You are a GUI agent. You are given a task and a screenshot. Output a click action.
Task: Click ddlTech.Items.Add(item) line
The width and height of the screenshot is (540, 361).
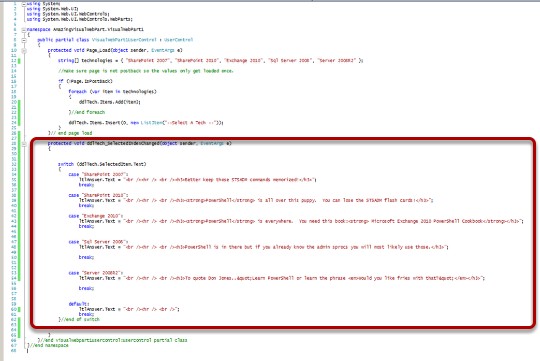click(x=110, y=102)
